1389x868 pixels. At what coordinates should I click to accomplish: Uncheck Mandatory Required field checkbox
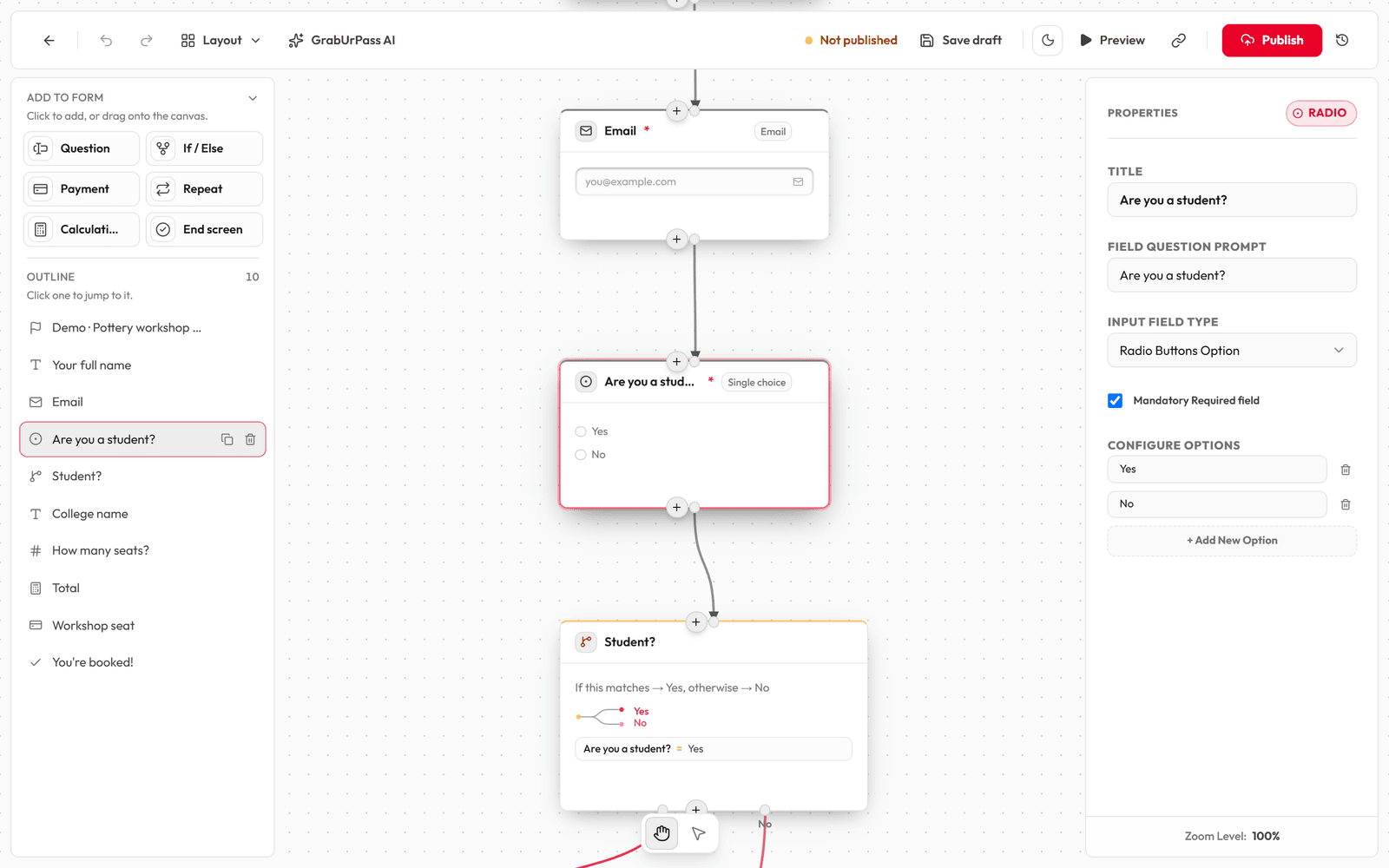pyautogui.click(x=1116, y=401)
